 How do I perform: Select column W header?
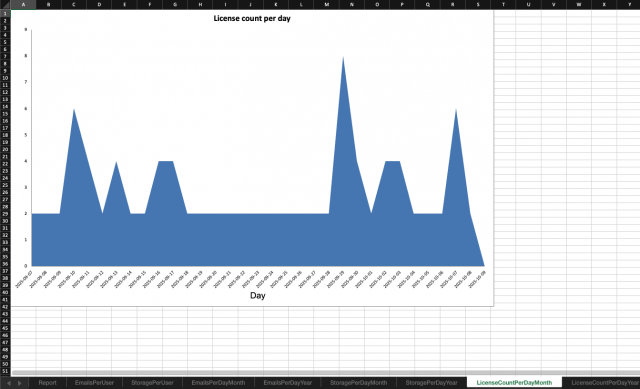pos(579,4)
